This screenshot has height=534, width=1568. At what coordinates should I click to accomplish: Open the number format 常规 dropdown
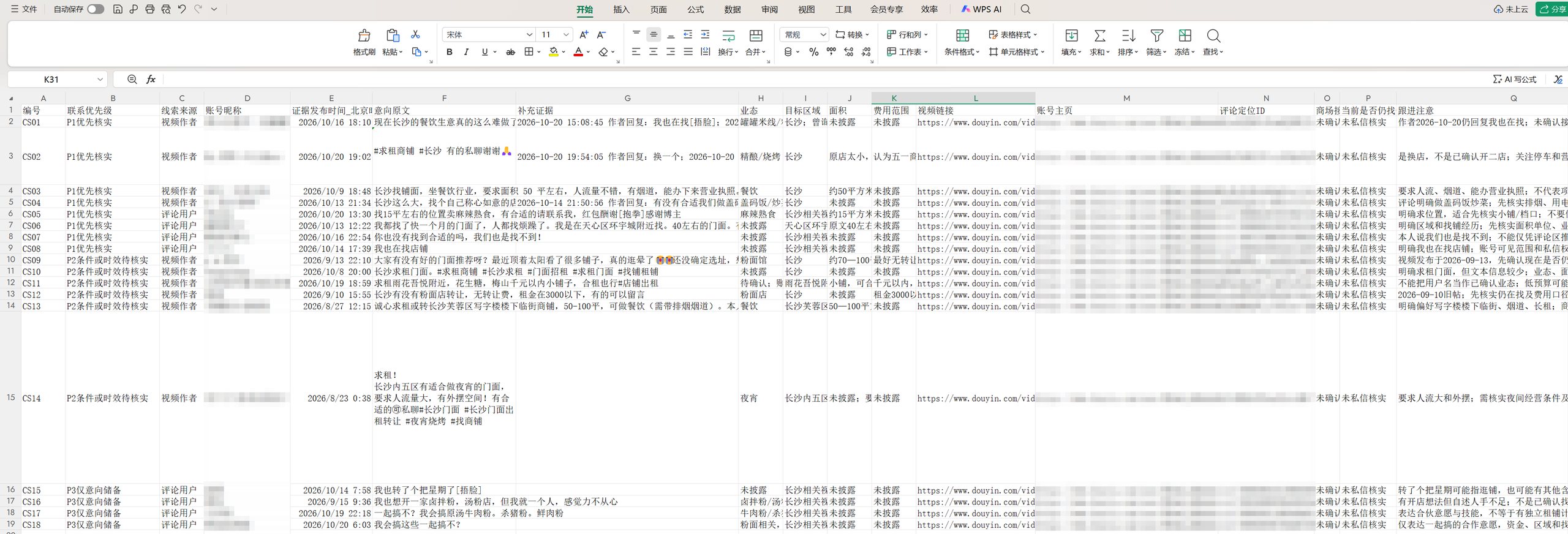823,35
